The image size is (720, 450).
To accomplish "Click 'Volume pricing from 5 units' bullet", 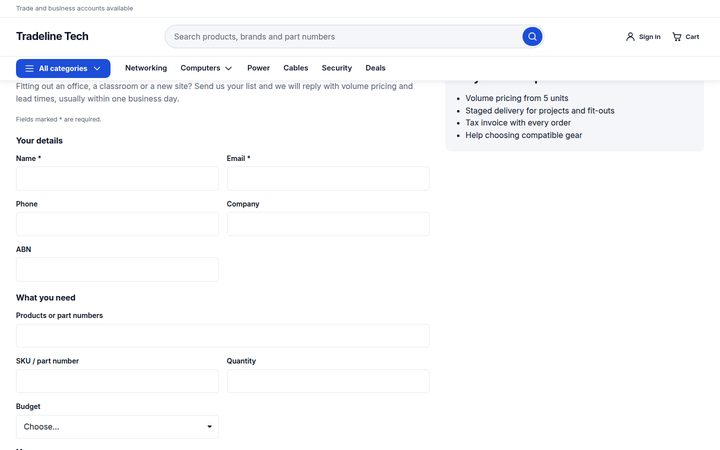I will tap(517, 98).
